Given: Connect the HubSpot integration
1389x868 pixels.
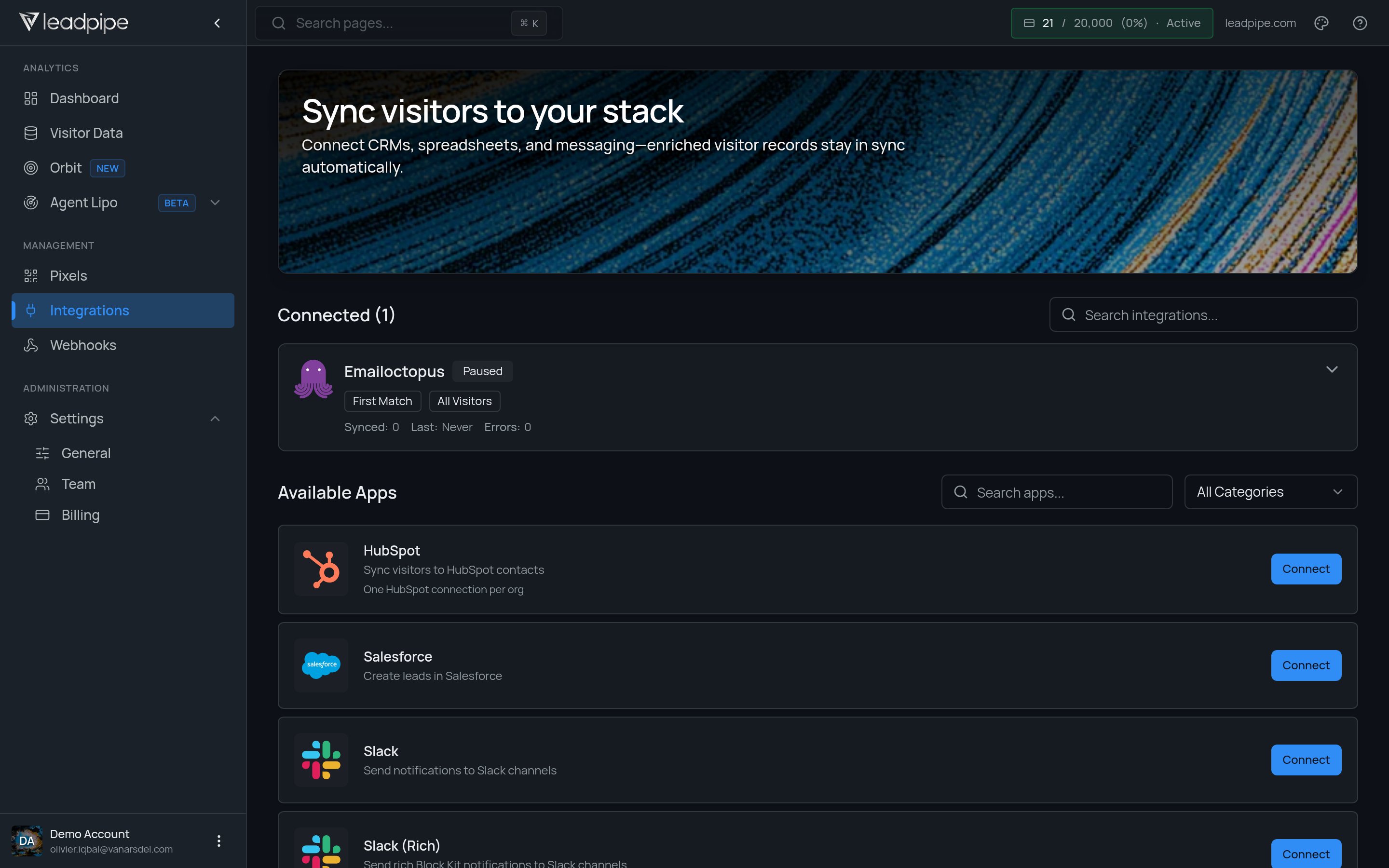Looking at the screenshot, I should (x=1306, y=569).
